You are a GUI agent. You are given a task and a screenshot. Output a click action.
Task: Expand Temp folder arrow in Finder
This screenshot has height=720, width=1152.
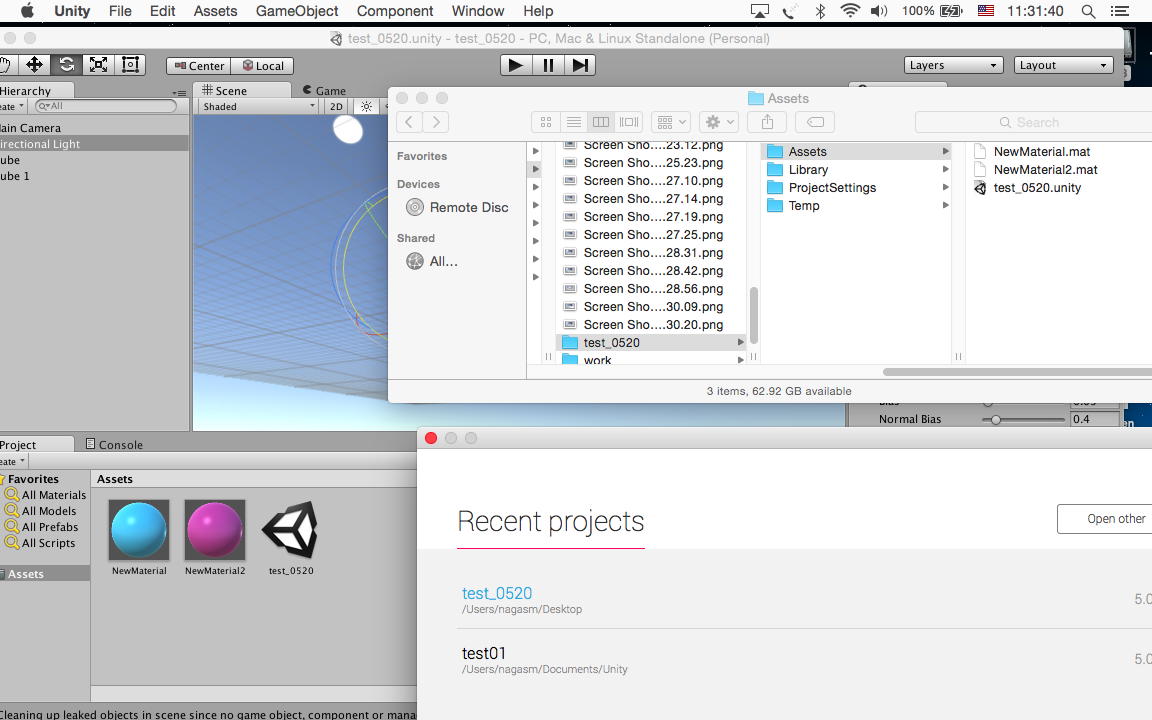click(x=946, y=206)
